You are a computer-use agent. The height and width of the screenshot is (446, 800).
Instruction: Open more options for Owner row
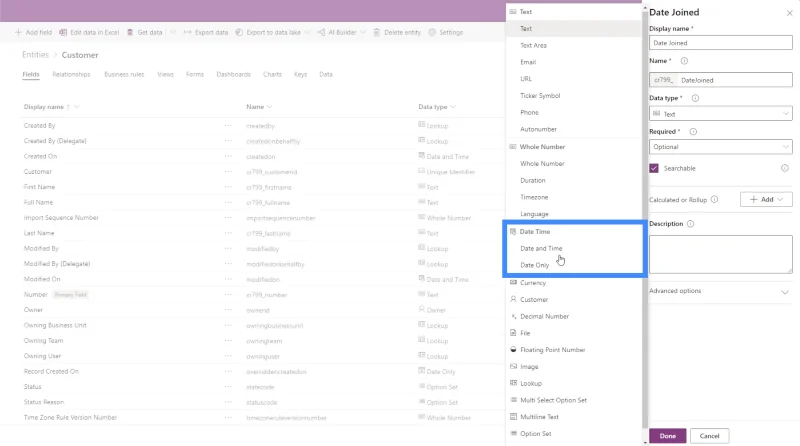pos(228,310)
